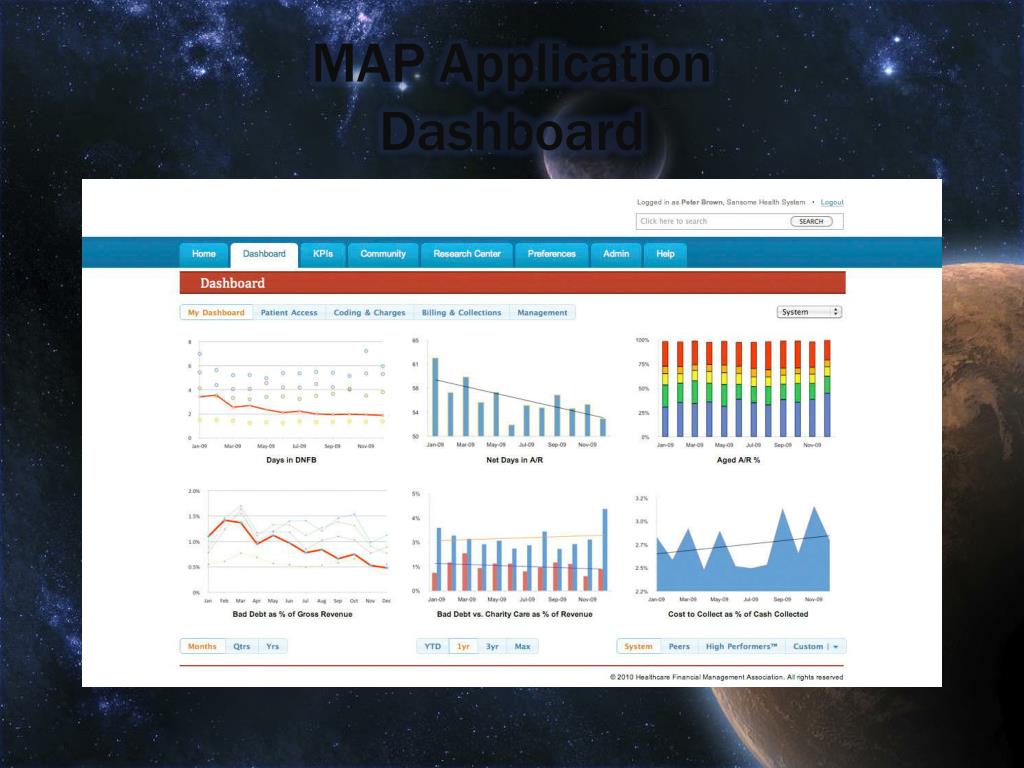
Task: Click the red Dashboard header text
Action: click(232, 283)
